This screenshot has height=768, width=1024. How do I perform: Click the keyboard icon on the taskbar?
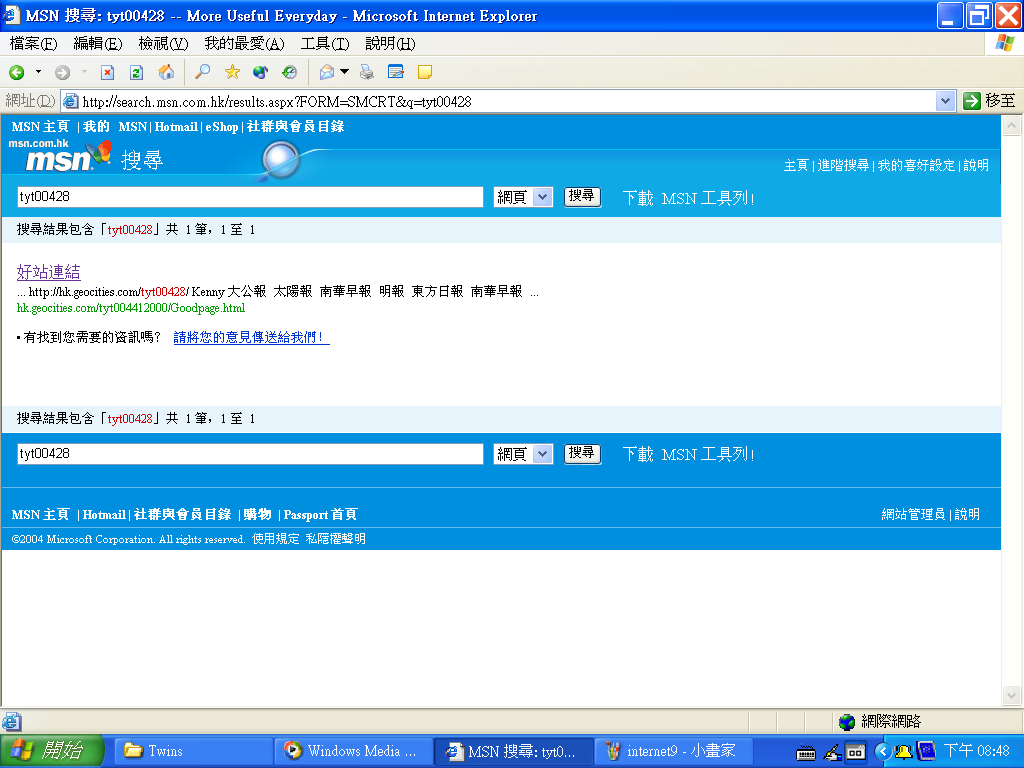(x=806, y=753)
